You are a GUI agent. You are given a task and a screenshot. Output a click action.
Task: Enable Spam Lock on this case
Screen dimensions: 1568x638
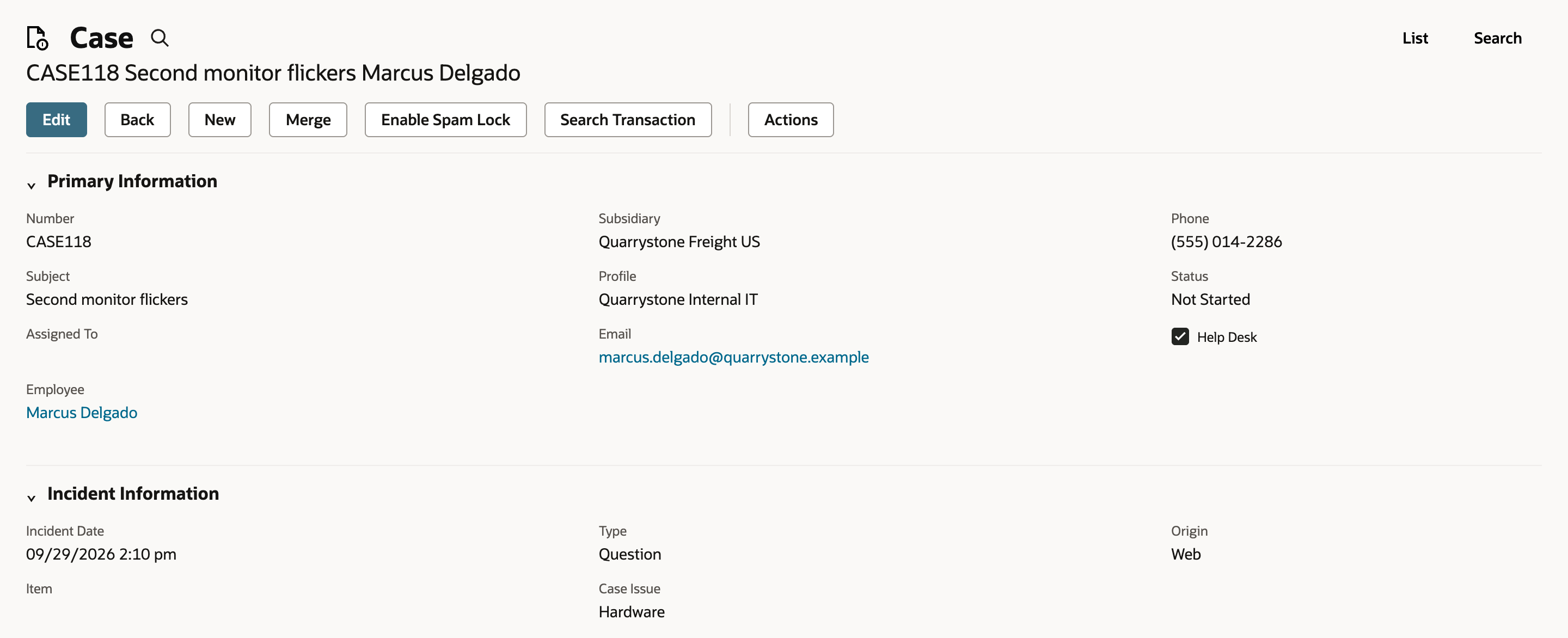tap(445, 120)
